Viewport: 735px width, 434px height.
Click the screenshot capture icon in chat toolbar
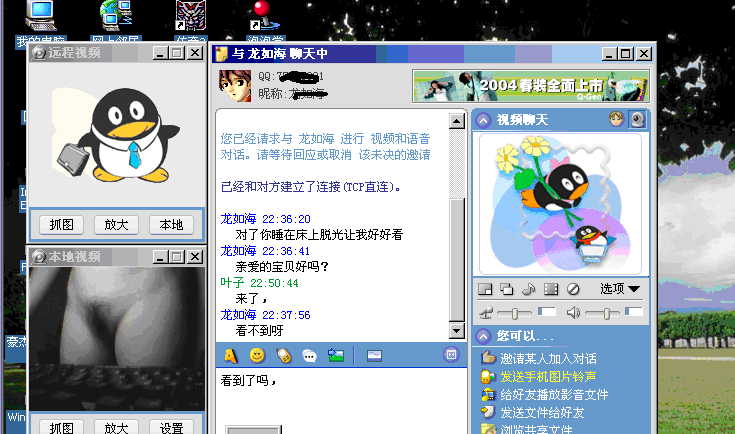[x=374, y=356]
